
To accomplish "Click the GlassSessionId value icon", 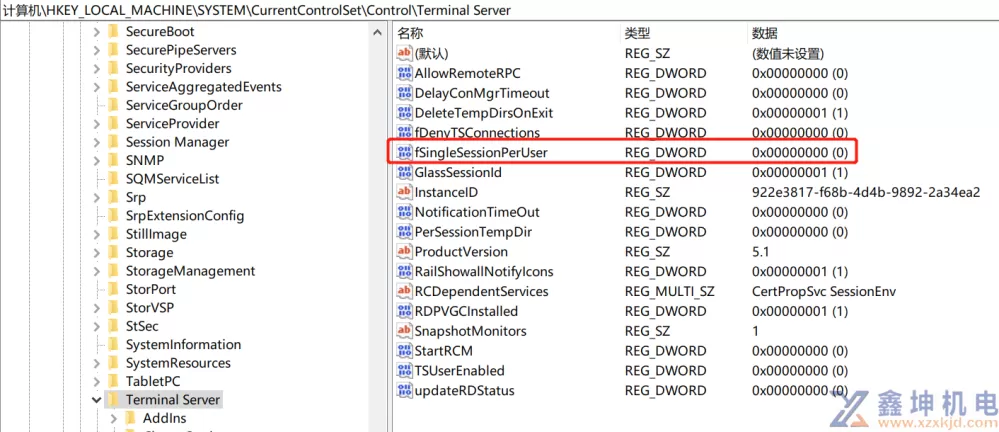I will click(x=405, y=172).
